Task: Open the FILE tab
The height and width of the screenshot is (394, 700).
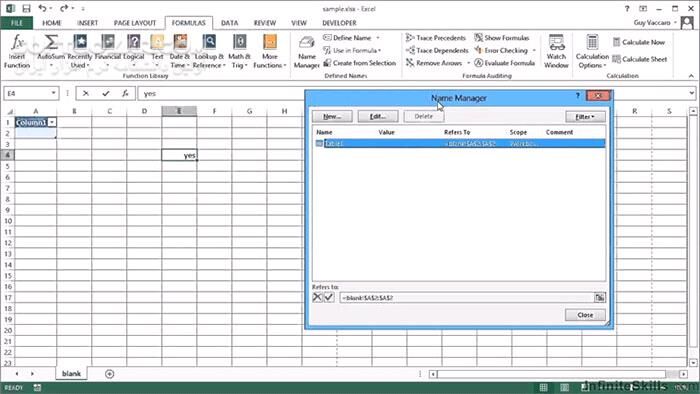Action: coord(17,23)
